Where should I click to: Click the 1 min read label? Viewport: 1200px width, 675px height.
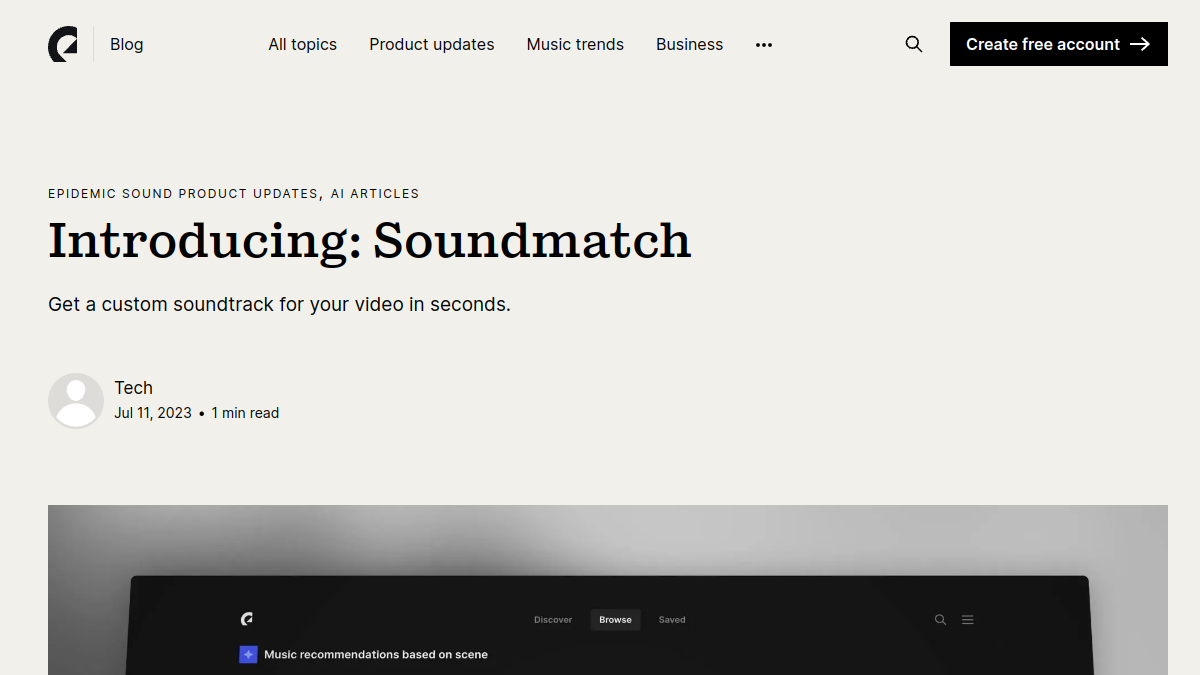tap(246, 413)
